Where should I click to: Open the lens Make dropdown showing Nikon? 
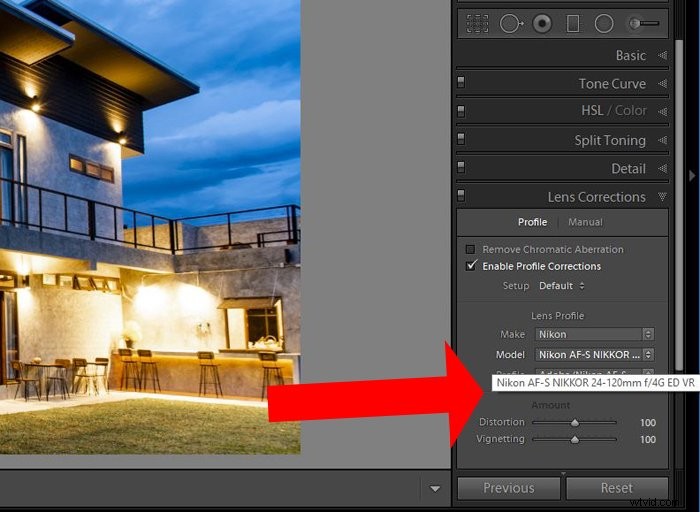595,334
